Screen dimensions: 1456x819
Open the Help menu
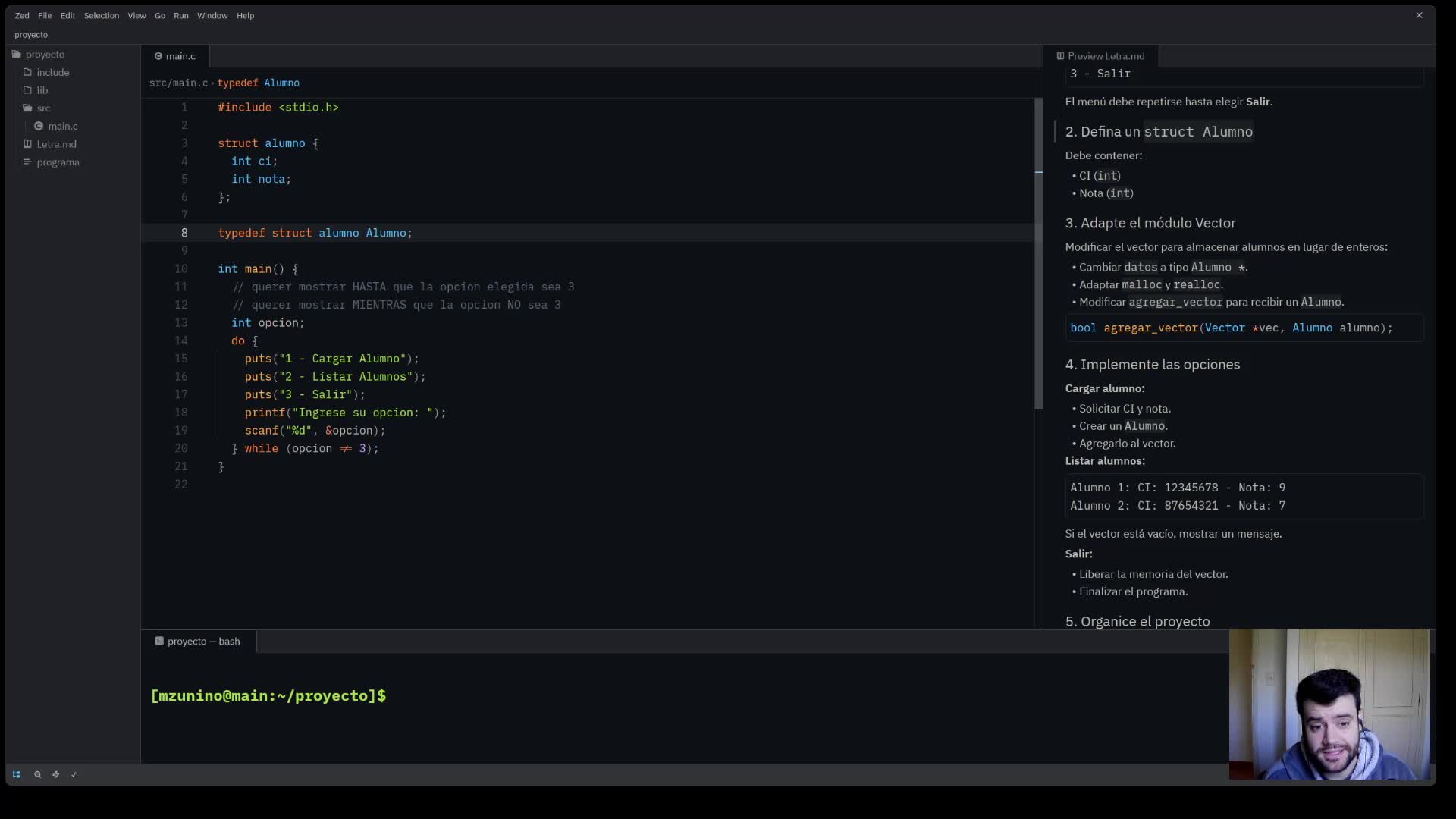tap(245, 15)
